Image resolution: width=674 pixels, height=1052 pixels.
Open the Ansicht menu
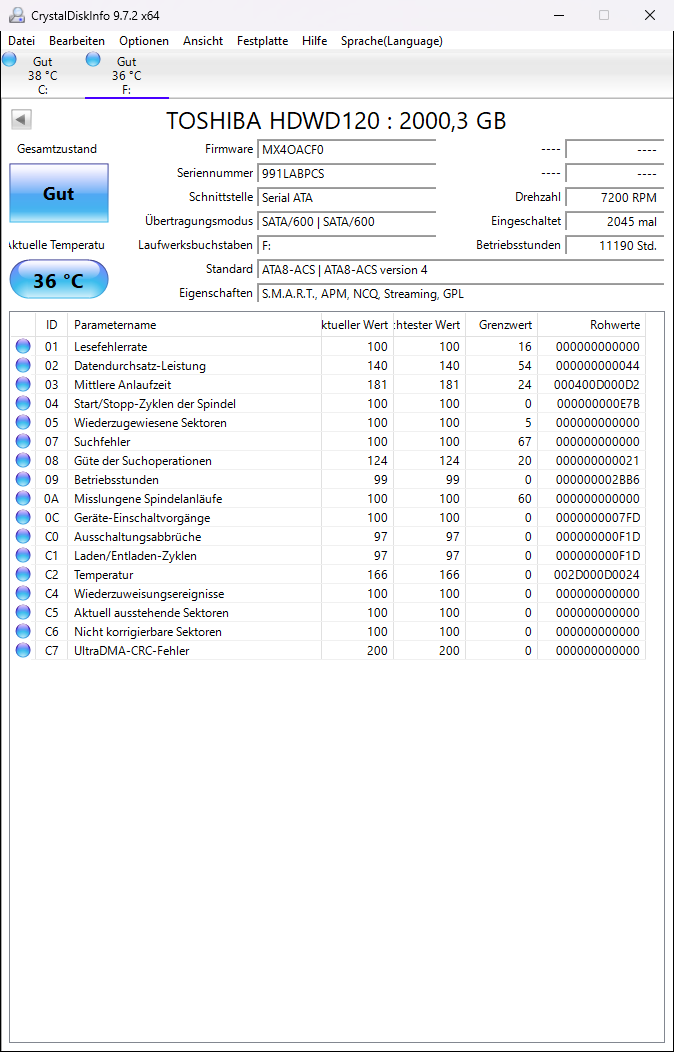tap(203, 41)
